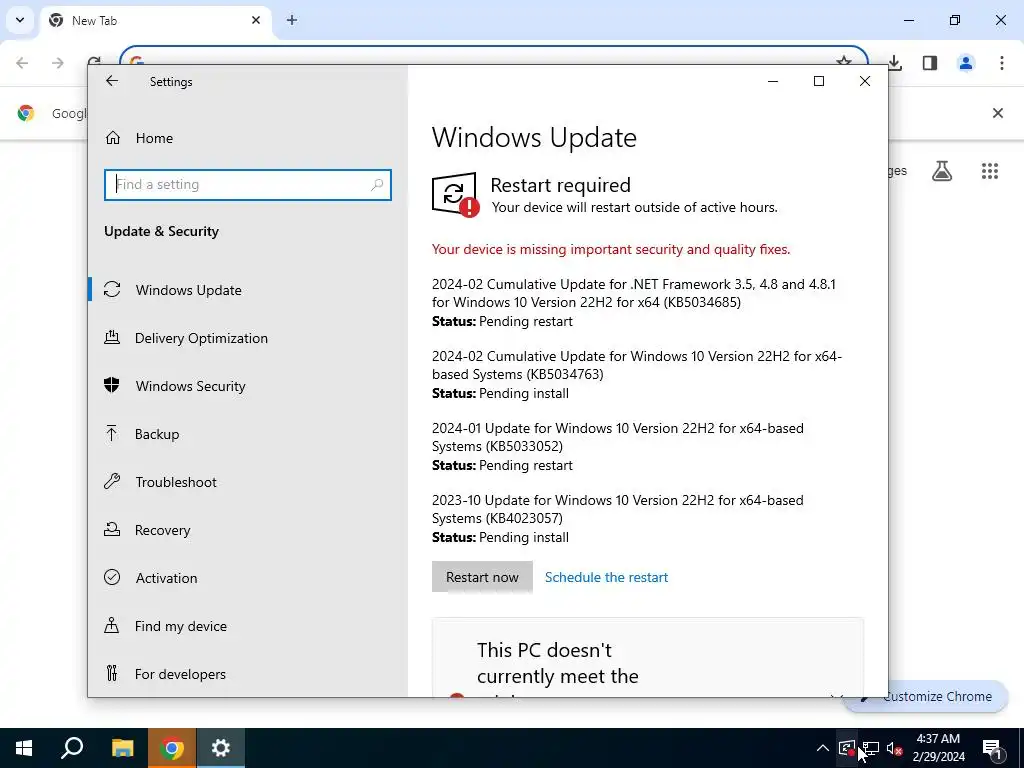
Task: Click the Delivery Optimization icon
Action: [112, 337]
